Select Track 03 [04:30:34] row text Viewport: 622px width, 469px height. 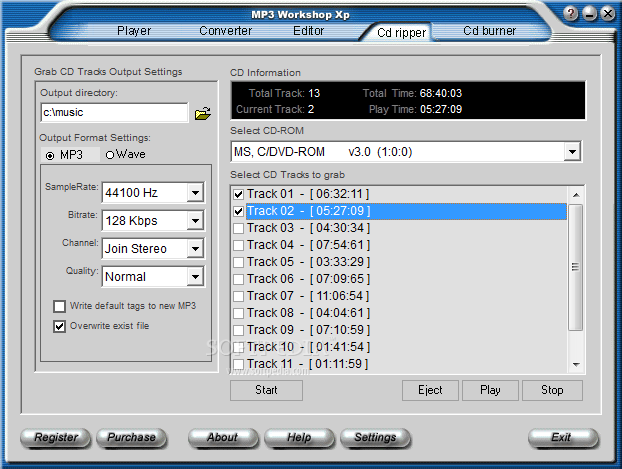[308, 229]
